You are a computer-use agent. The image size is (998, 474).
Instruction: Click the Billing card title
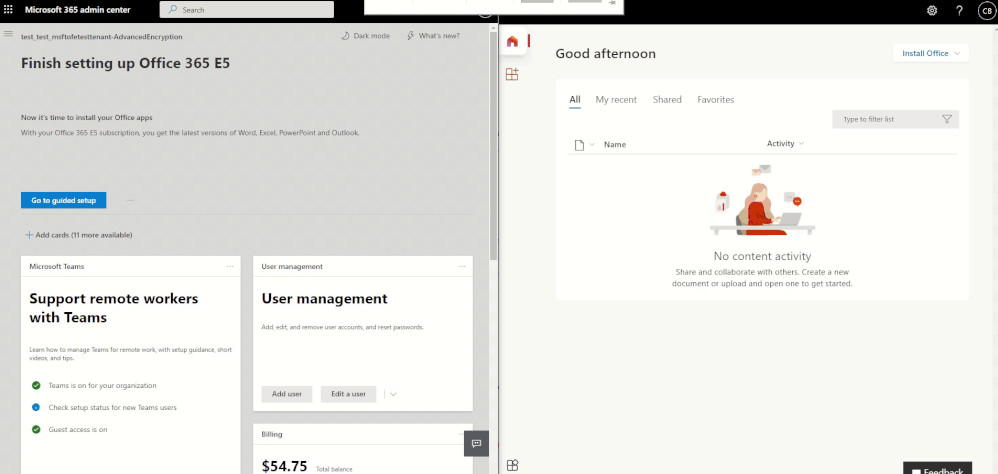point(272,434)
